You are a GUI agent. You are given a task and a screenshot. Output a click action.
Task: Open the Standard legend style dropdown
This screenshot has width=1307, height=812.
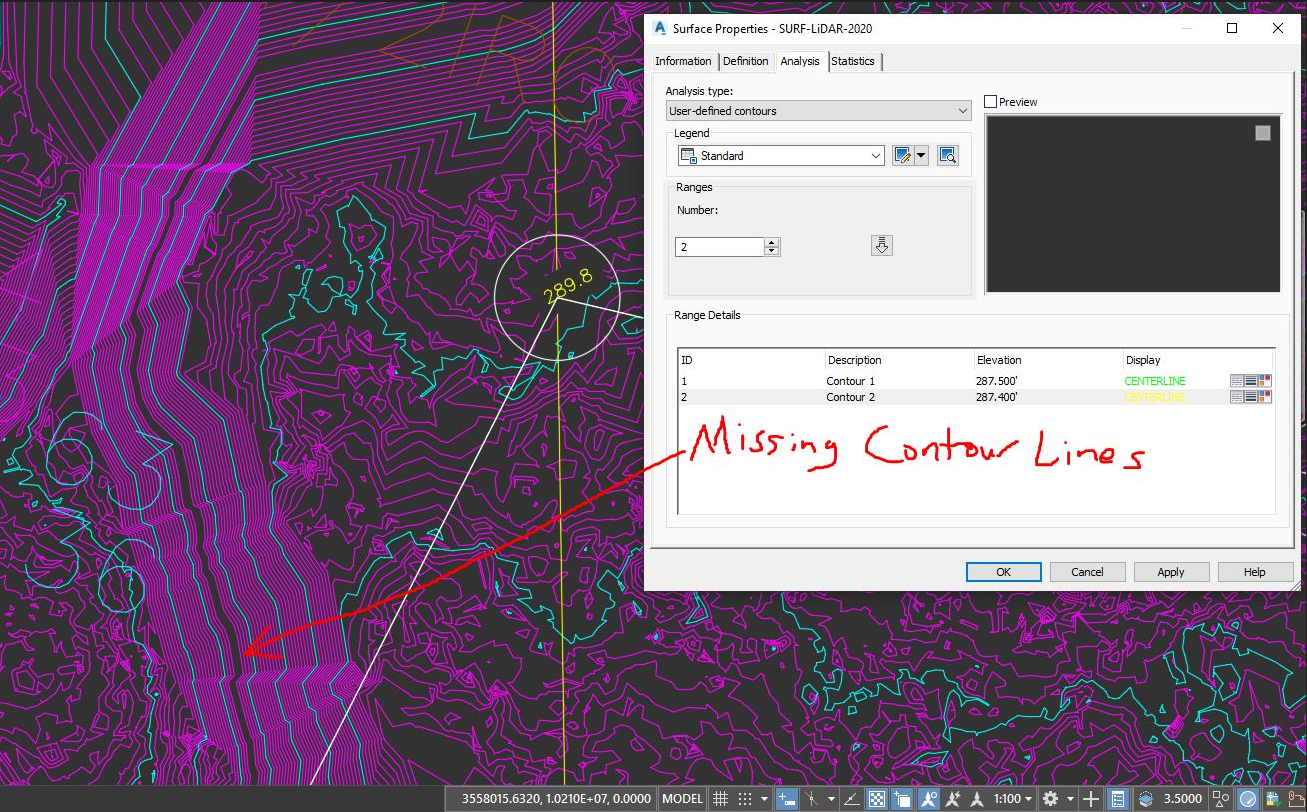pos(877,155)
